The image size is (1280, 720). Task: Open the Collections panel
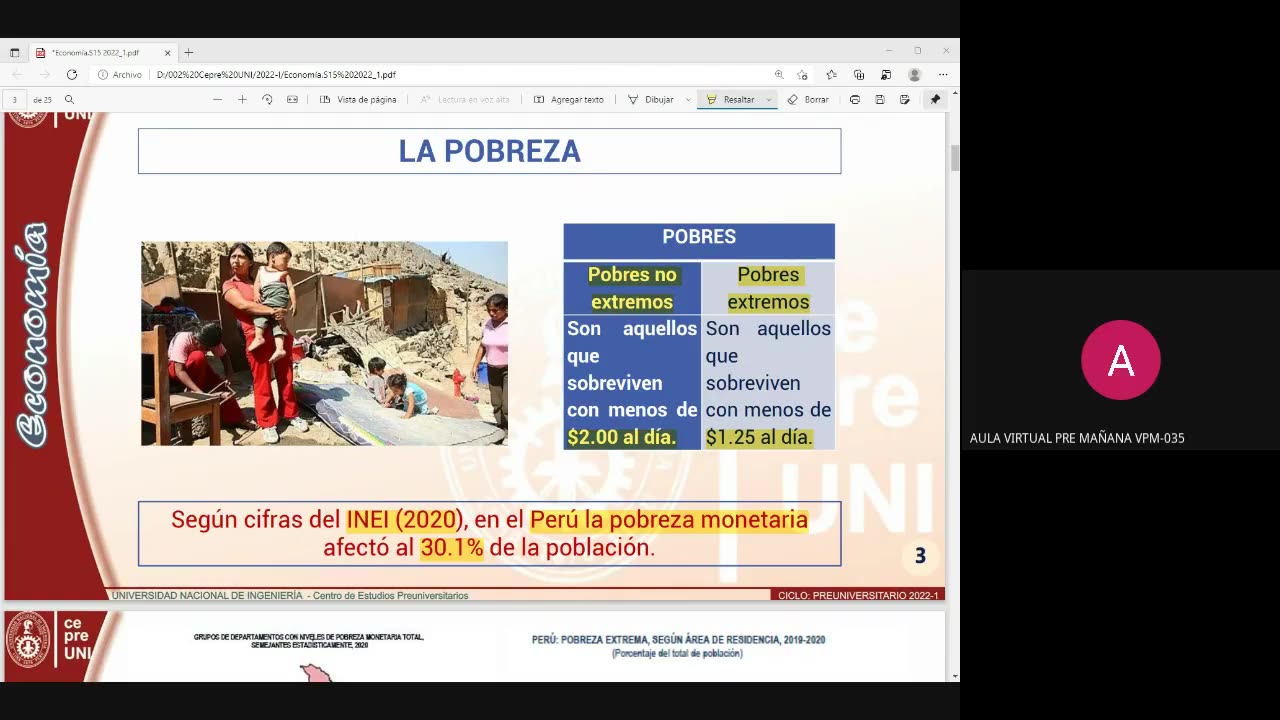pos(859,75)
